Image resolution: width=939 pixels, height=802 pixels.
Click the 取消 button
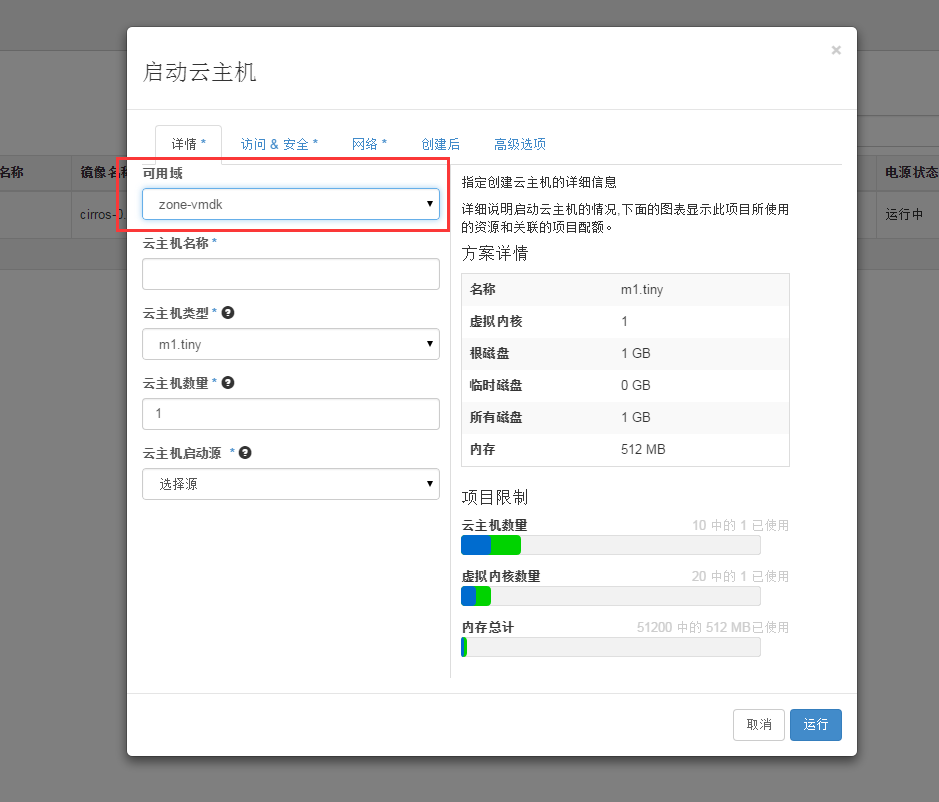pyautogui.click(x=759, y=725)
